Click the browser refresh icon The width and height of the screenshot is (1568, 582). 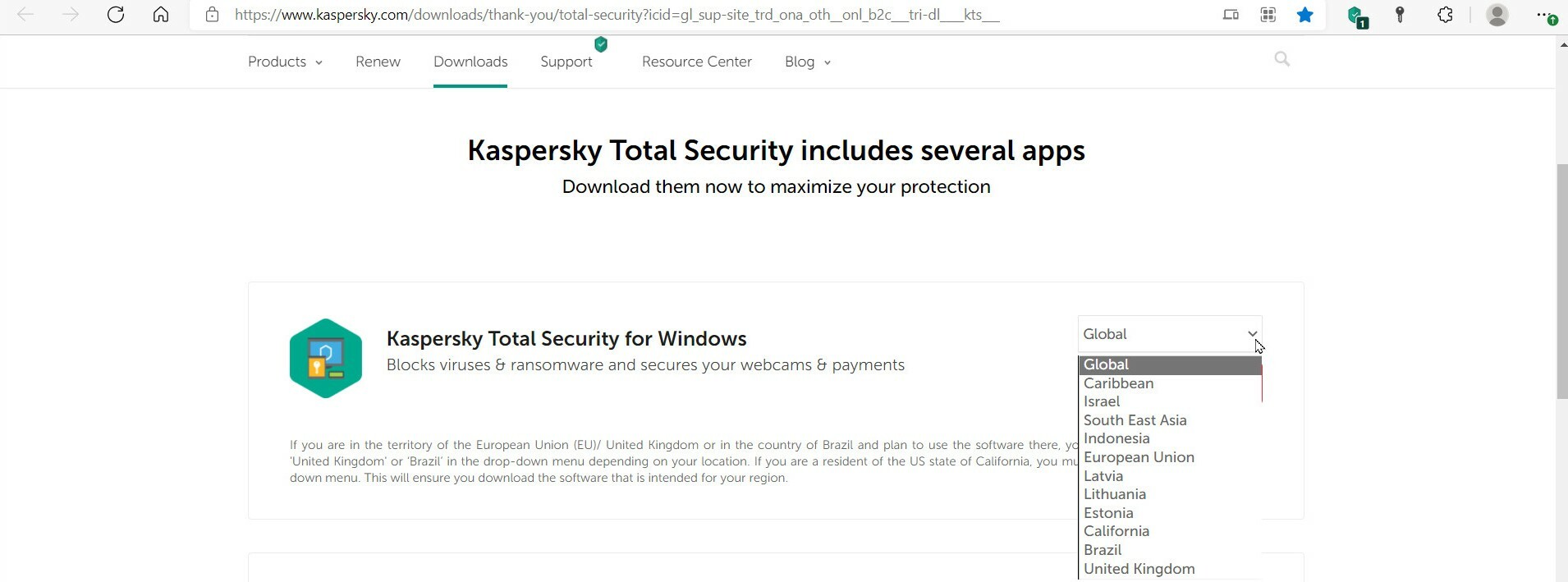pos(116,15)
